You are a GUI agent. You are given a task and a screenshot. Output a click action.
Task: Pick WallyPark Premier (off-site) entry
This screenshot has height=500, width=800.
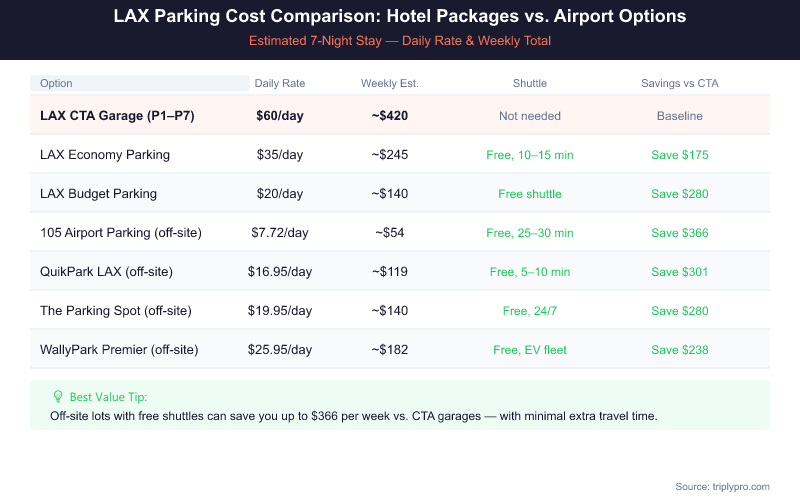[x=119, y=350]
